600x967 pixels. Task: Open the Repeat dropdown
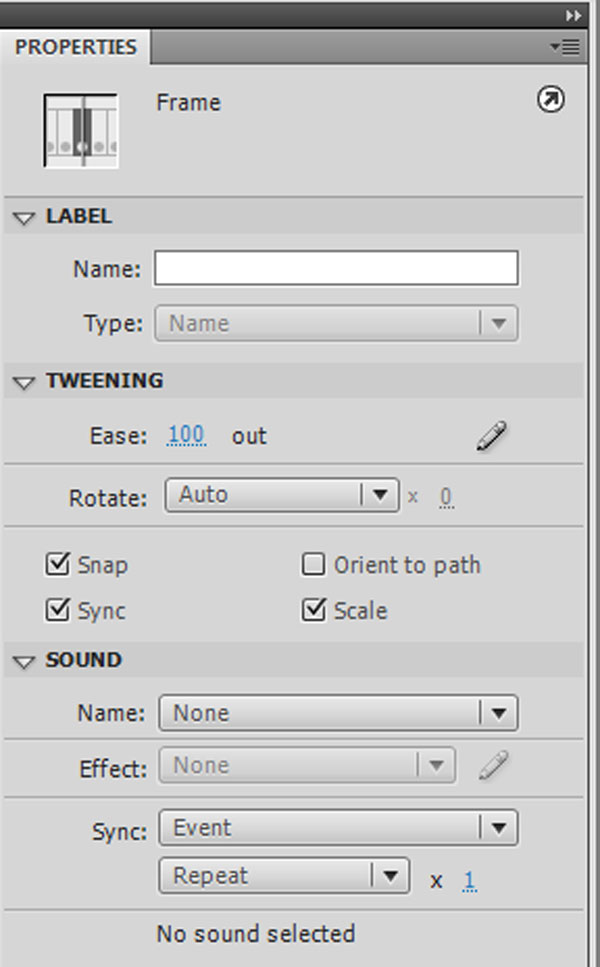tap(284, 876)
